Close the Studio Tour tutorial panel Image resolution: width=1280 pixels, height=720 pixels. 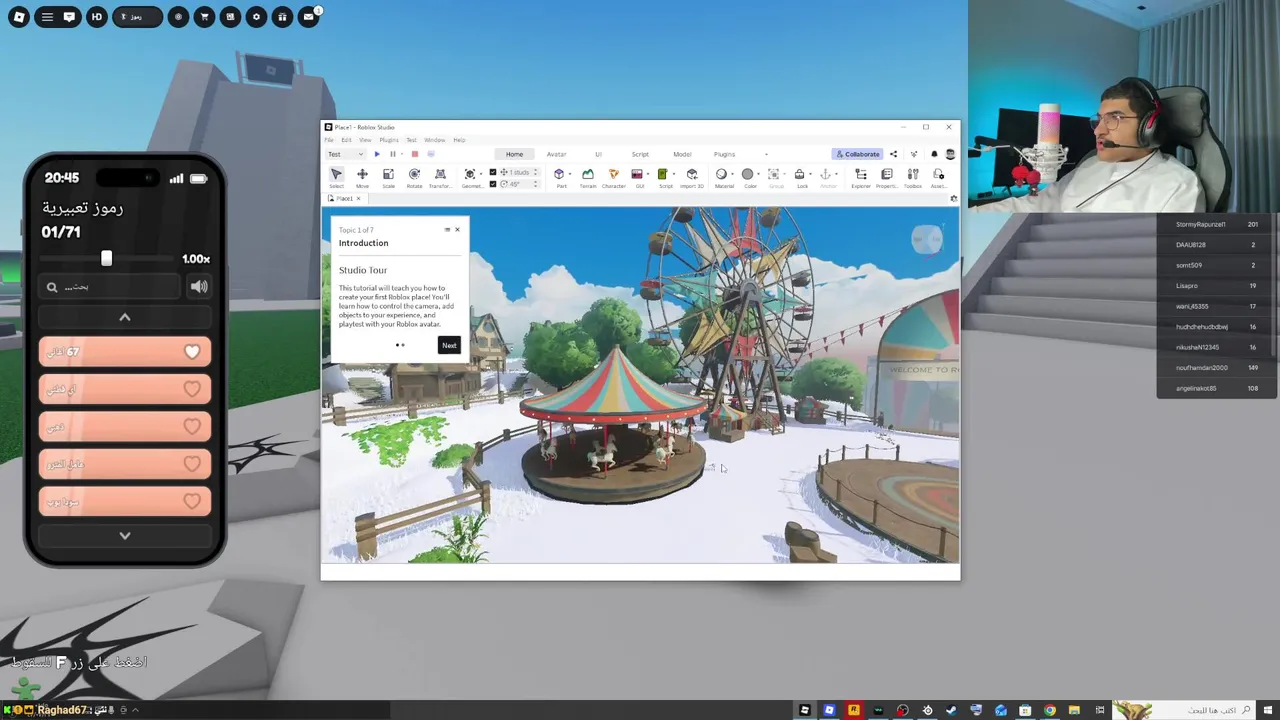click(x=457, y=230)
